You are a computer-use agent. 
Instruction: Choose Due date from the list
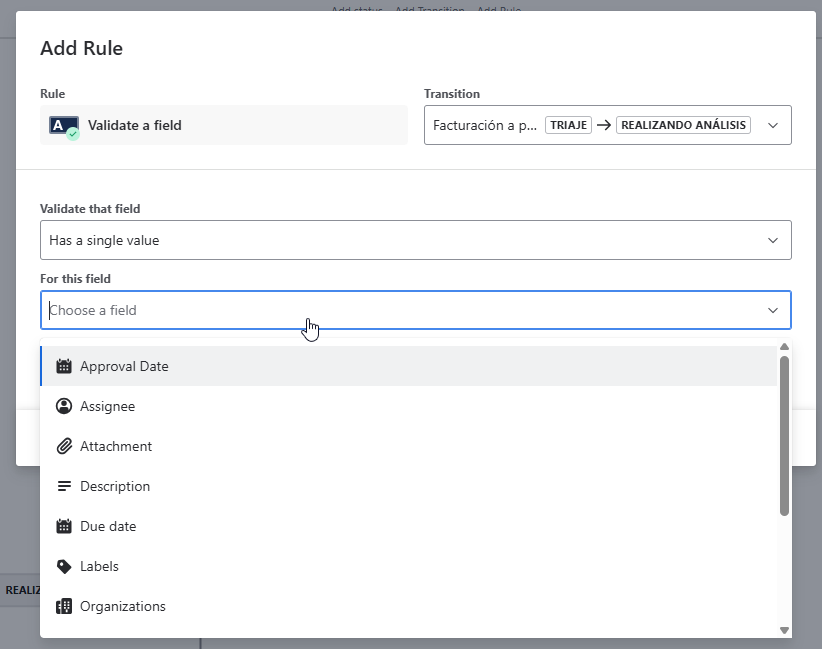click(108, 526)
